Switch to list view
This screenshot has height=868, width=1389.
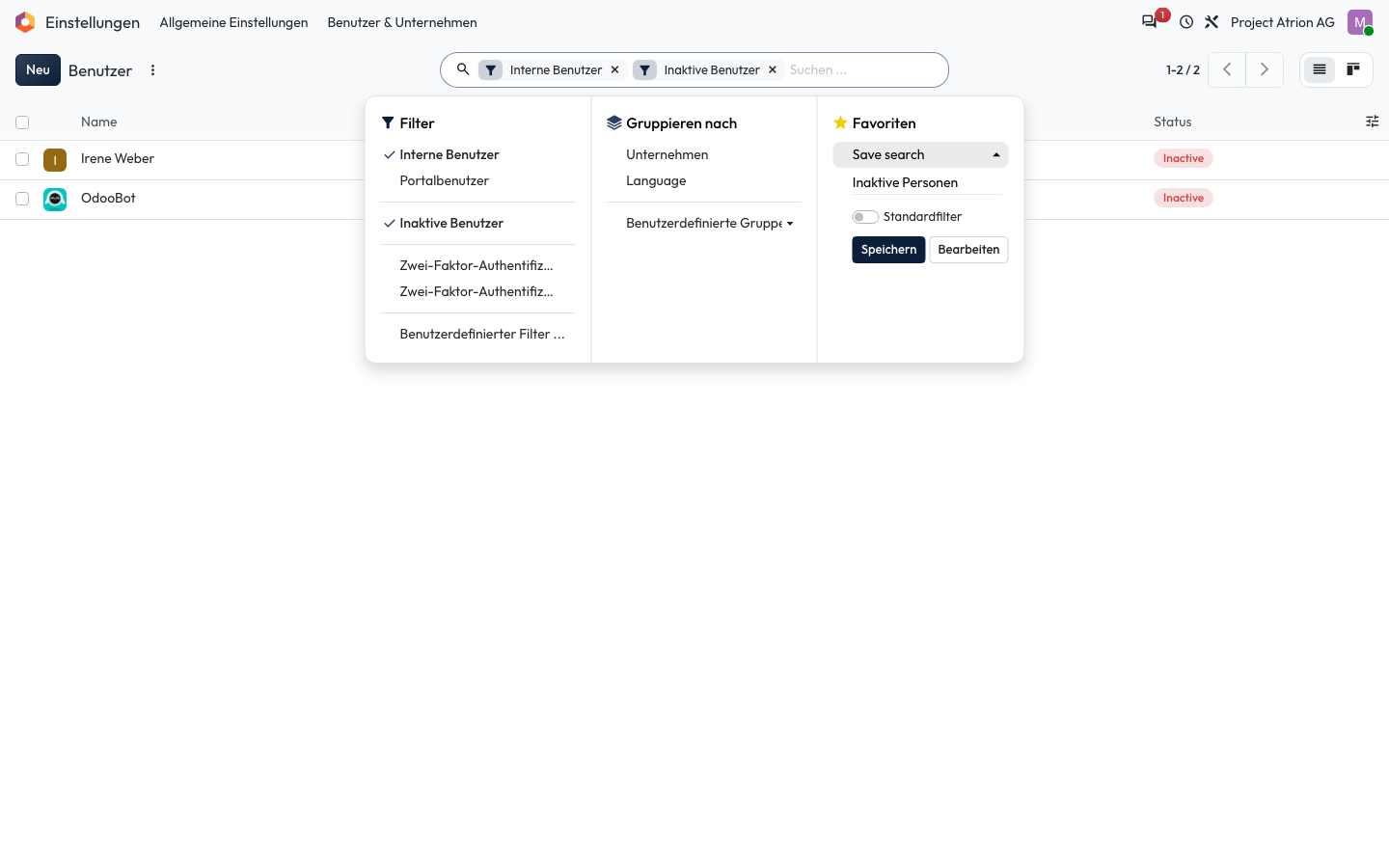pyautogui.click(x=1320, y=69)
